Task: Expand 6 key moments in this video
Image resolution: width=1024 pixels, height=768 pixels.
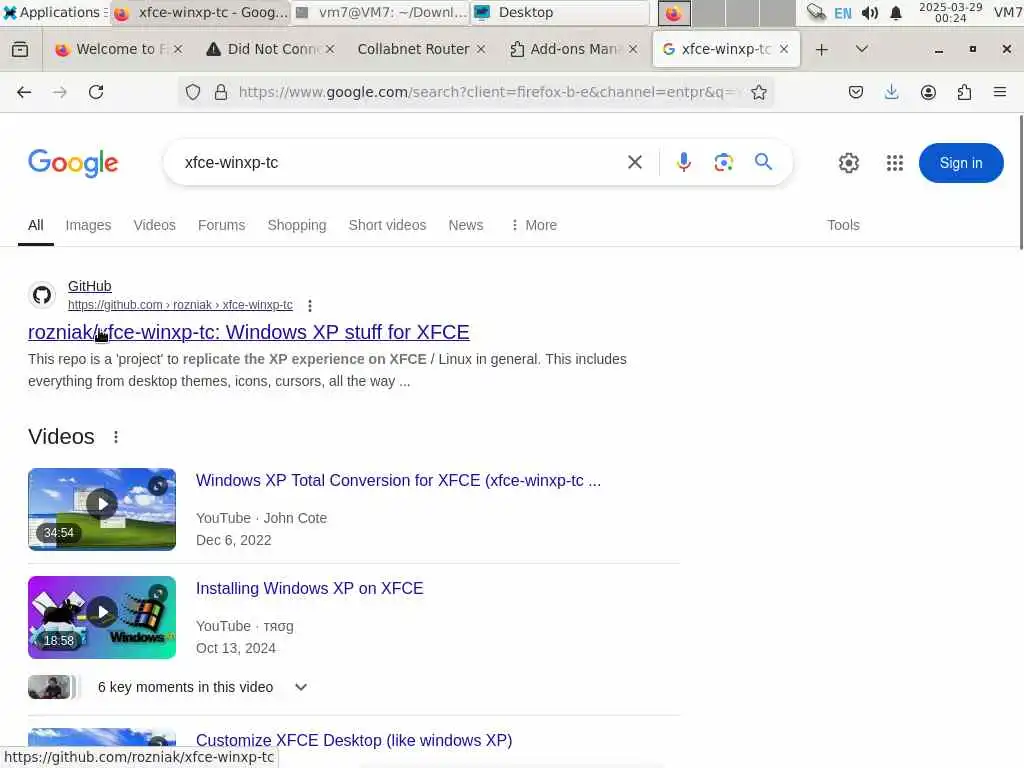Action: pyautogui.click(x=202, y=687)
